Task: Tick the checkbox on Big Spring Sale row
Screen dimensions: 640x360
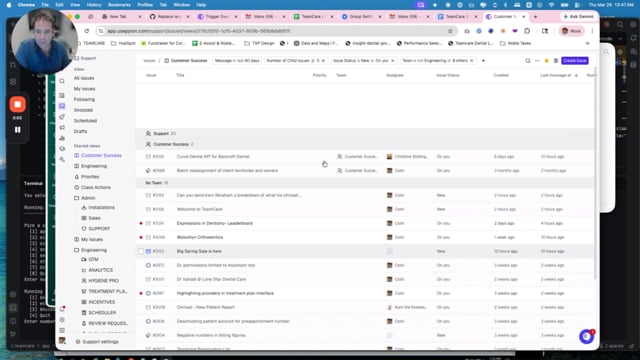Action: click(141, 251)
